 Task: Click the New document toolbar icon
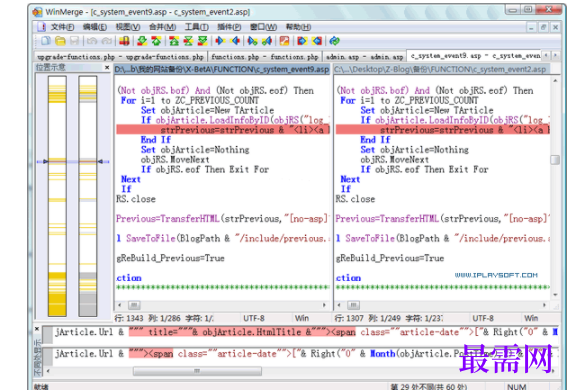click(x=46, y=41)
